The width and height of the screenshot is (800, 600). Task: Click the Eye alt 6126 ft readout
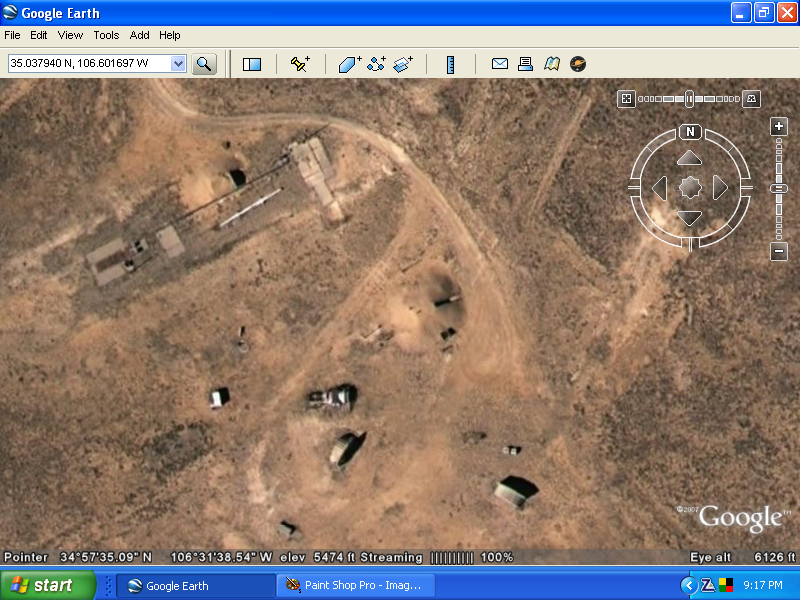(x=742, y=557)
